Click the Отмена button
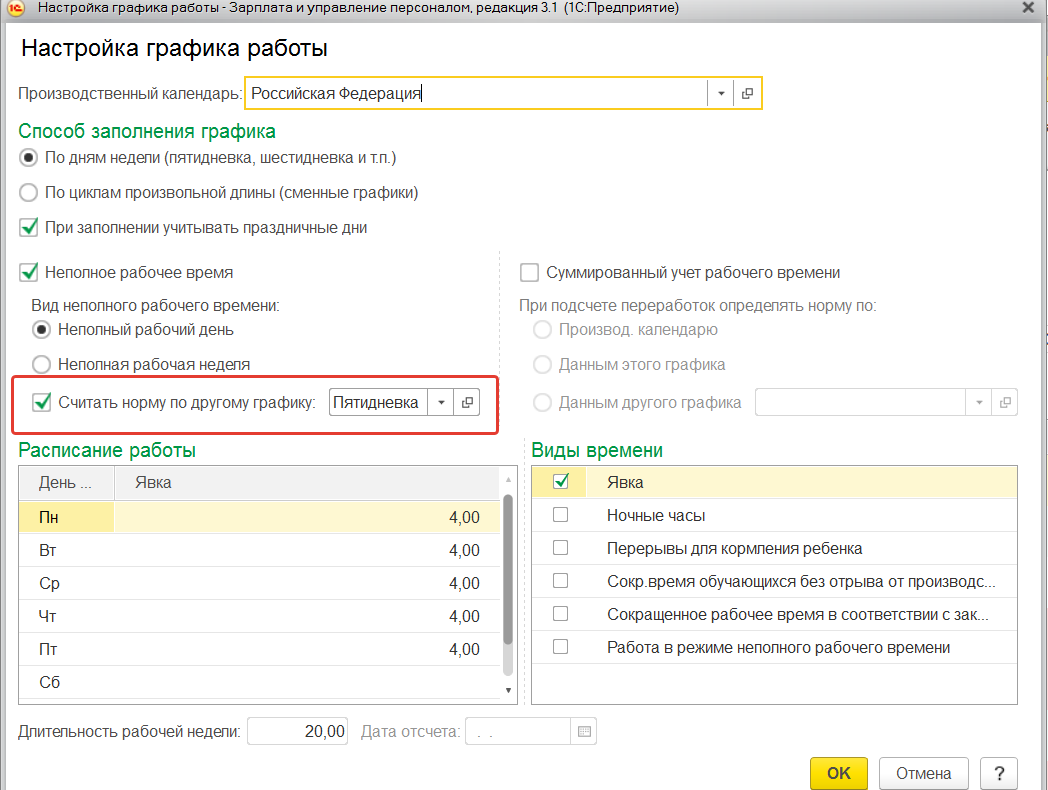1048x790 pixels. pos(924,773)
